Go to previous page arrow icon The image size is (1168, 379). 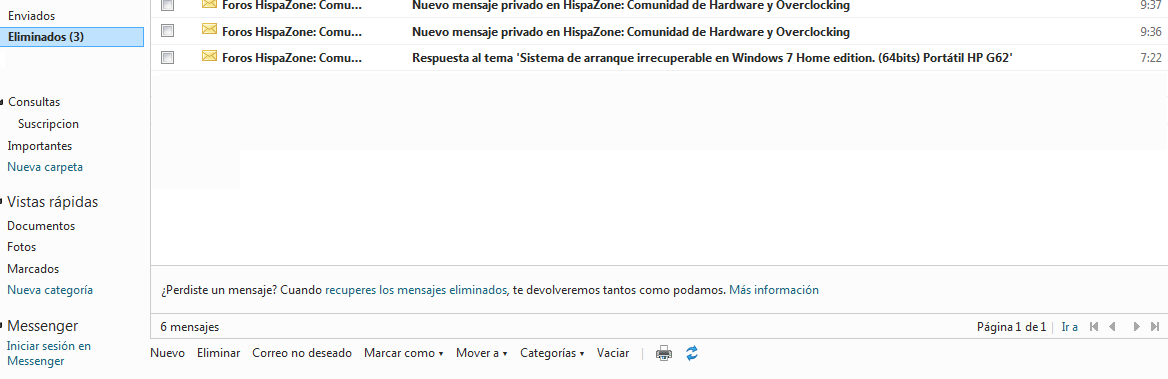coord(1112,327)
